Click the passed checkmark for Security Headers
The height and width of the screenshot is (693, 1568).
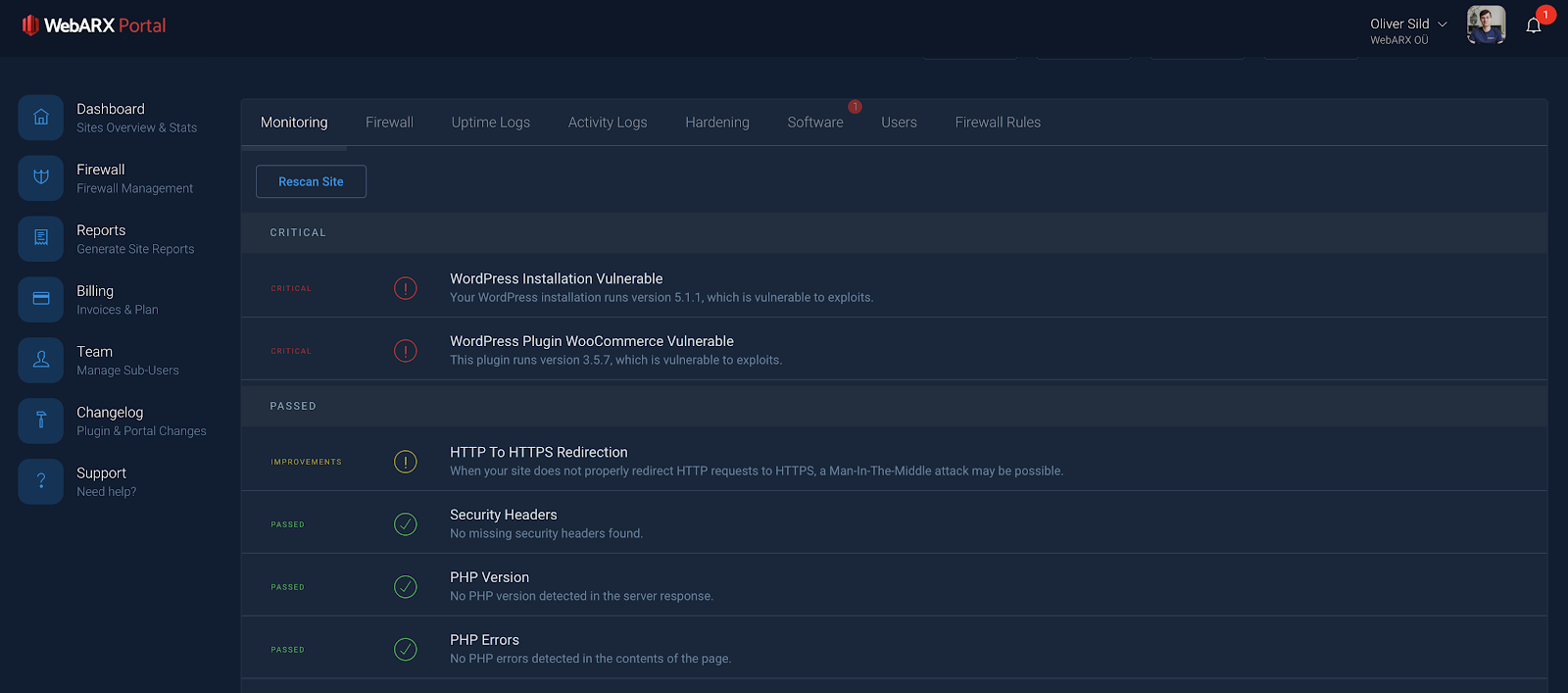[x=406, y=524]
